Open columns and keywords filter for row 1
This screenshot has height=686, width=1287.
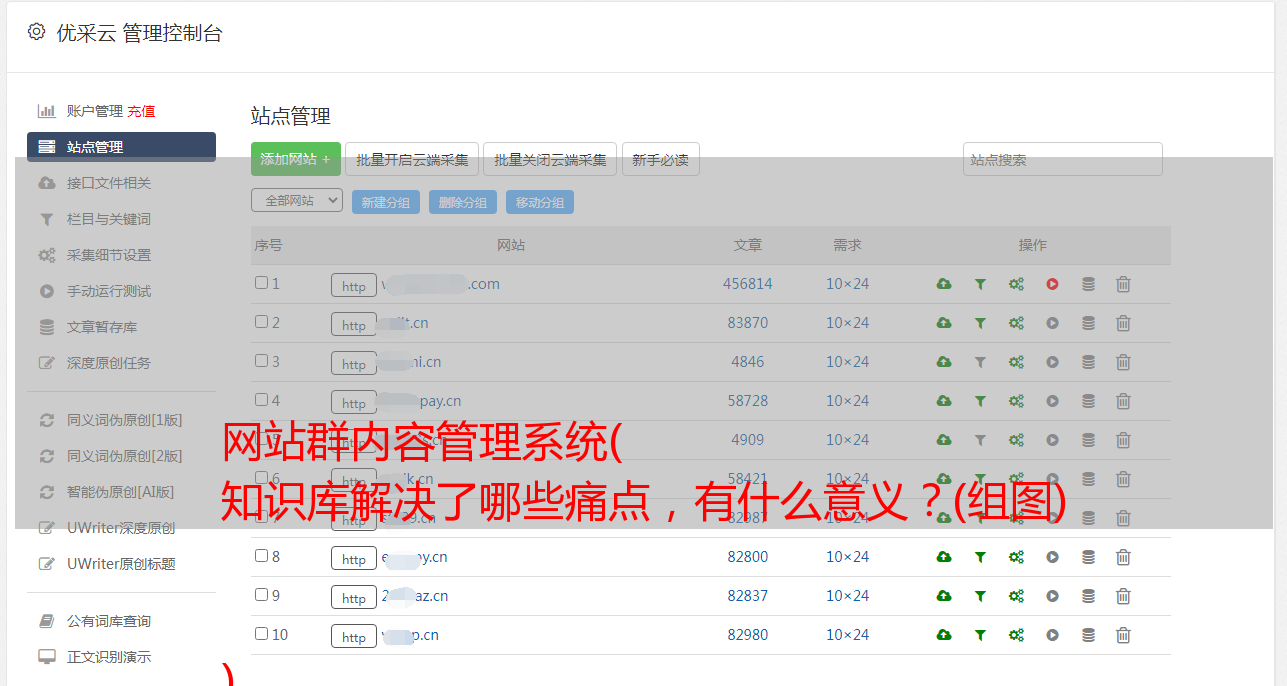click(x=980, y=284)
